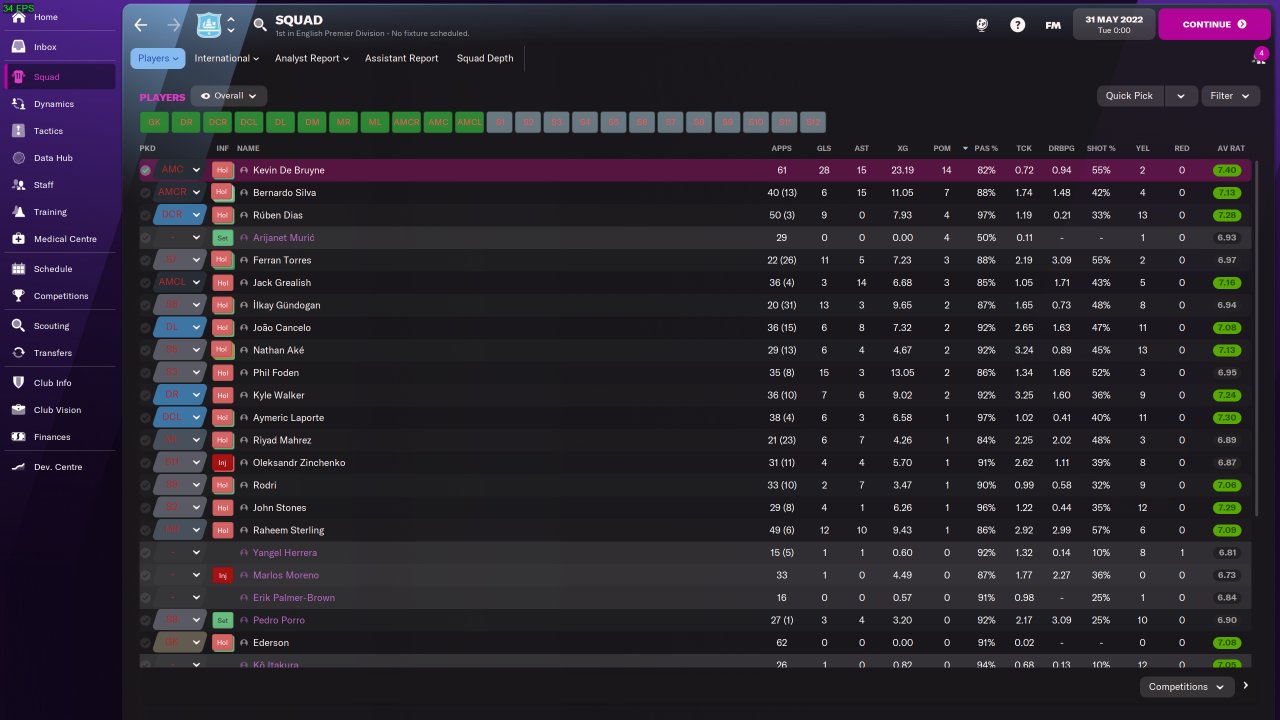Open the Schedule calendar icon
Image resolution: width=1280 pixels, height=720 pixels.
[19, 269]
